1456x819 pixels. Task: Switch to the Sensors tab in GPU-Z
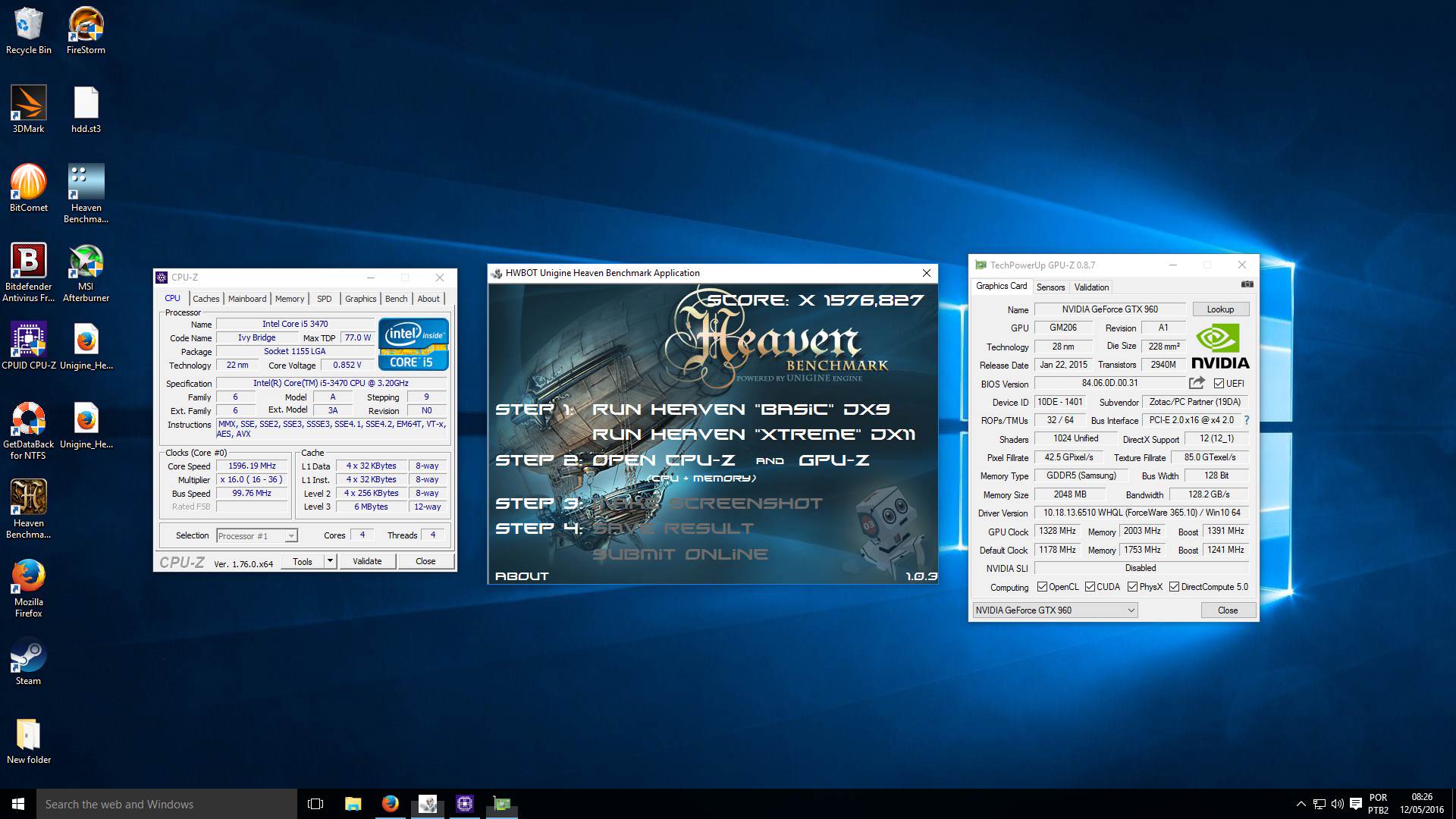click(1050, 287)
